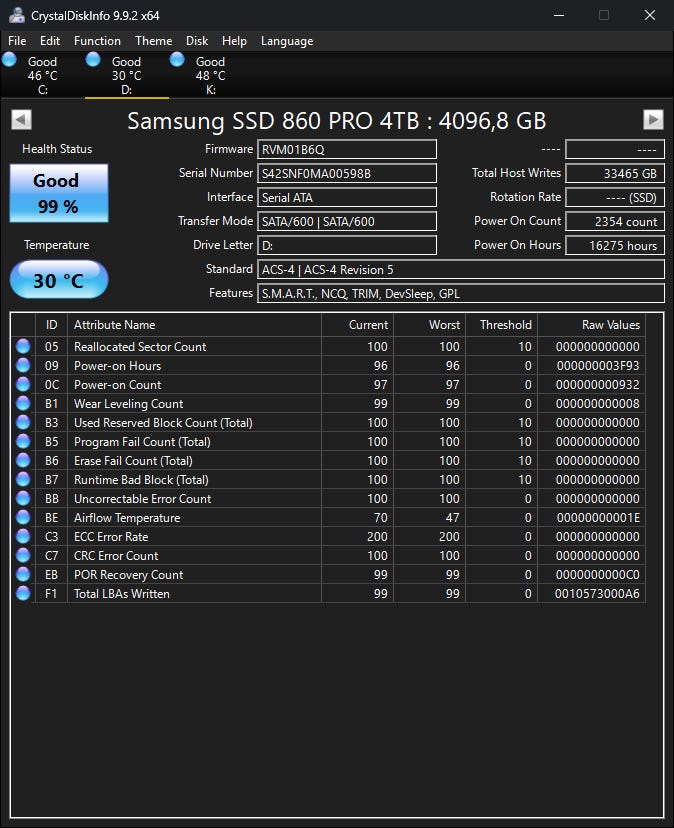Click status orb of Erase Fail Count
The image size is (674, 828).
click(x=23, y=460)
